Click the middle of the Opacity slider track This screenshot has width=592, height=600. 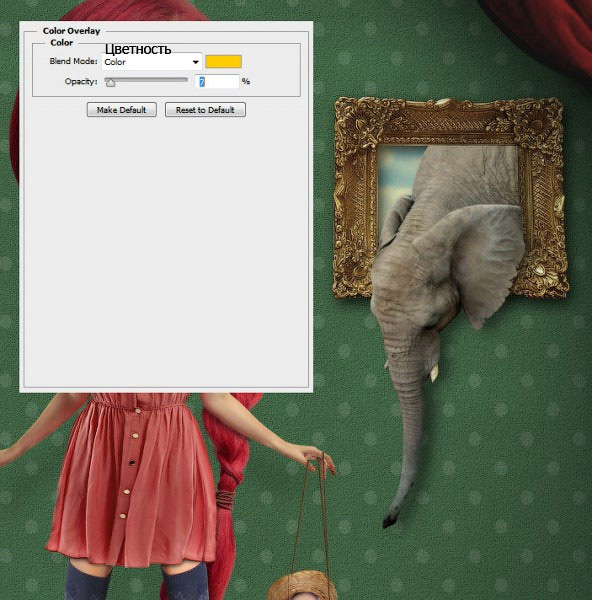click(x=146, y=80)
